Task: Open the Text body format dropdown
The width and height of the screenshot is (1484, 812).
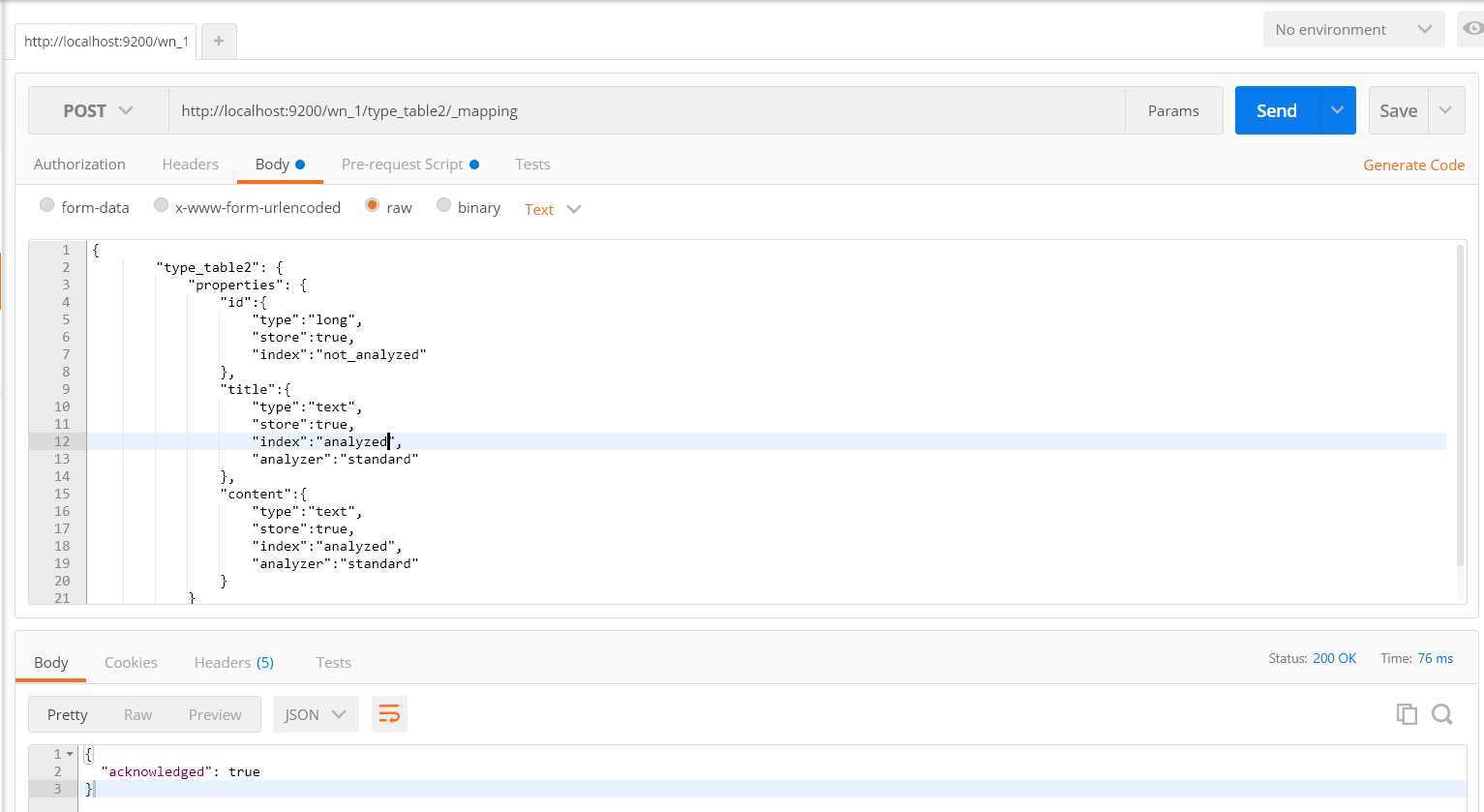Action: pyautogui.click(x=553, y=209)
